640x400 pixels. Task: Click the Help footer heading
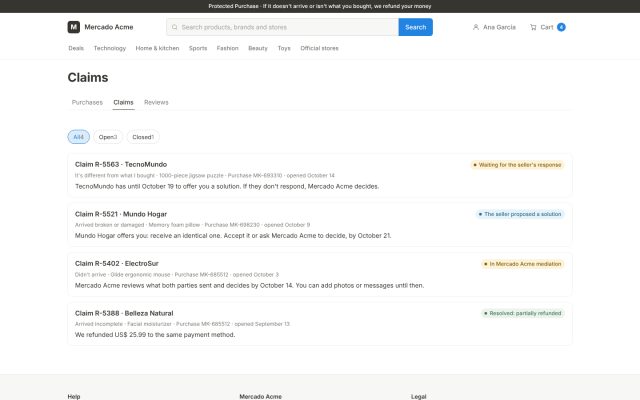click(x=74, y=396)
